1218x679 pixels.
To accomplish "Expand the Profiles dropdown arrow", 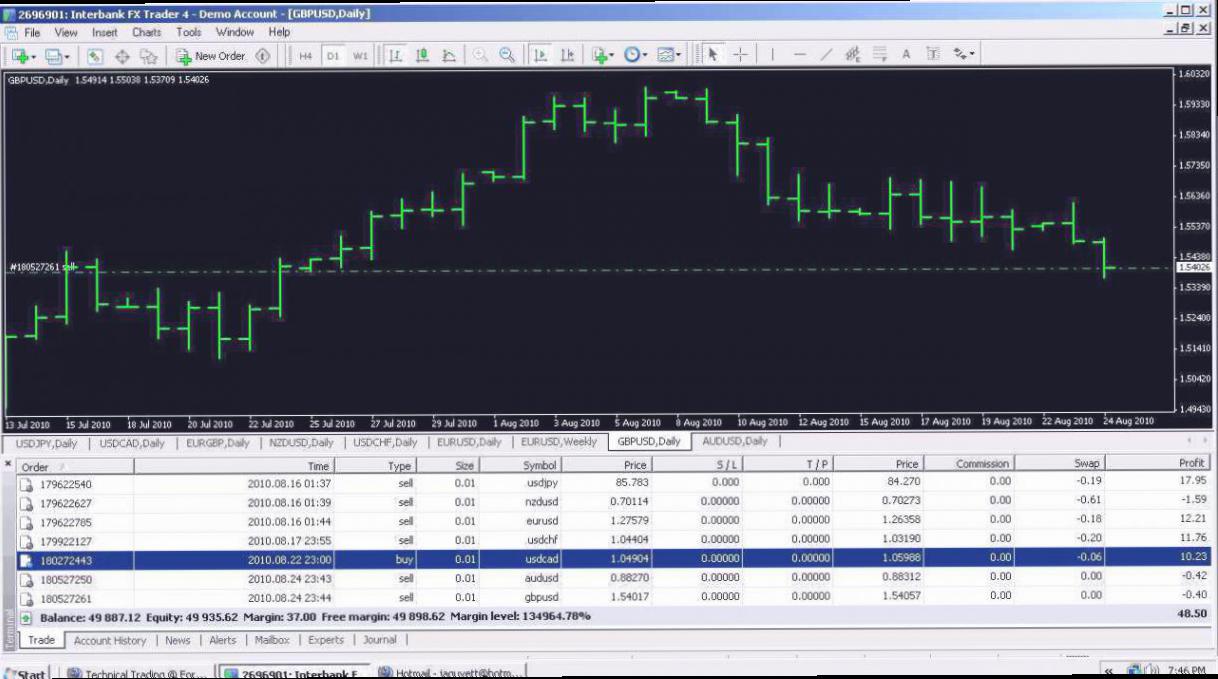I will click(67, 56).
